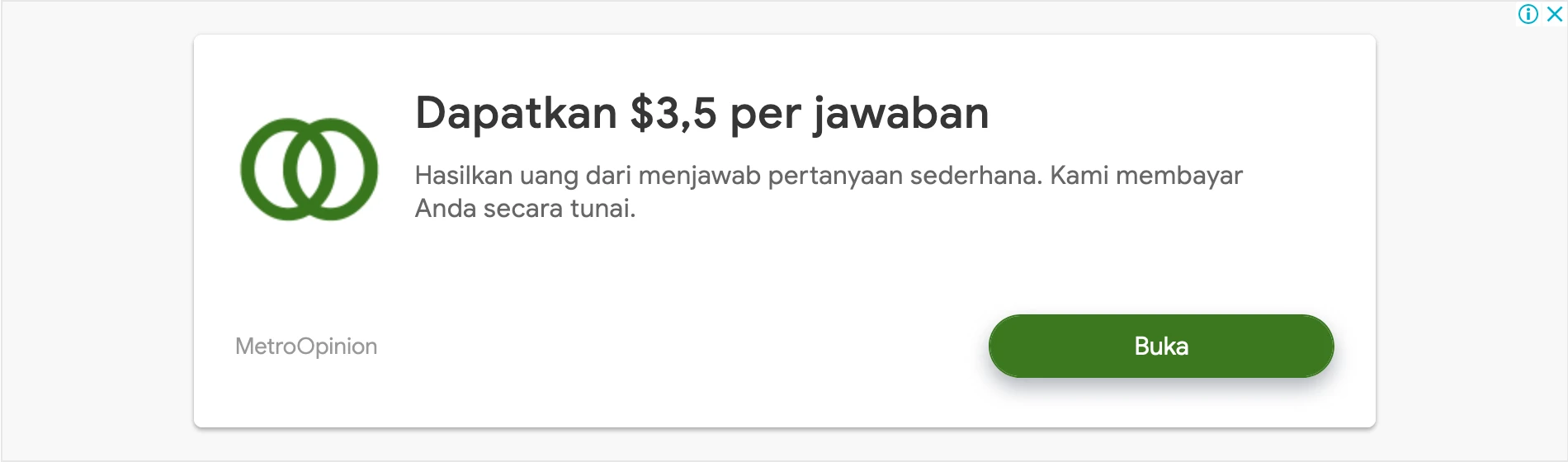The height and width of the screenshot is (462, 1568).
Task: Click the green interlocking rings logo
Action: coord(309,169)
